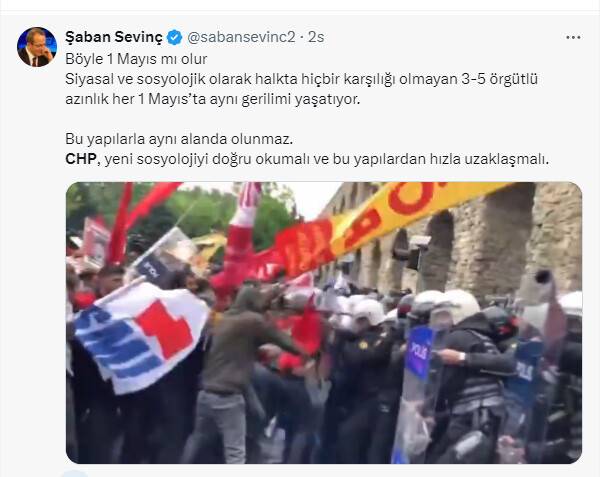
Task: Click the white flag with red and blue in the video
Action: pos(142,335)
